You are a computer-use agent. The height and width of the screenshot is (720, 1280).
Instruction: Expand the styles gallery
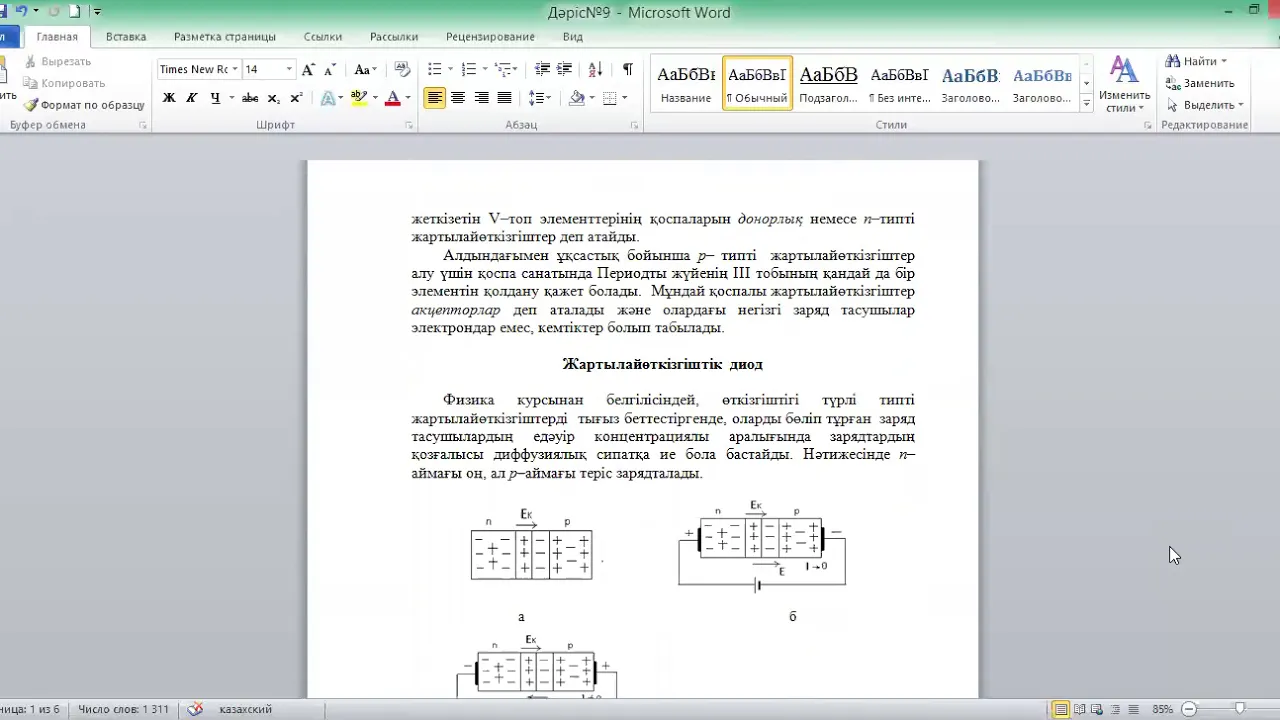tap(1087, 104)
